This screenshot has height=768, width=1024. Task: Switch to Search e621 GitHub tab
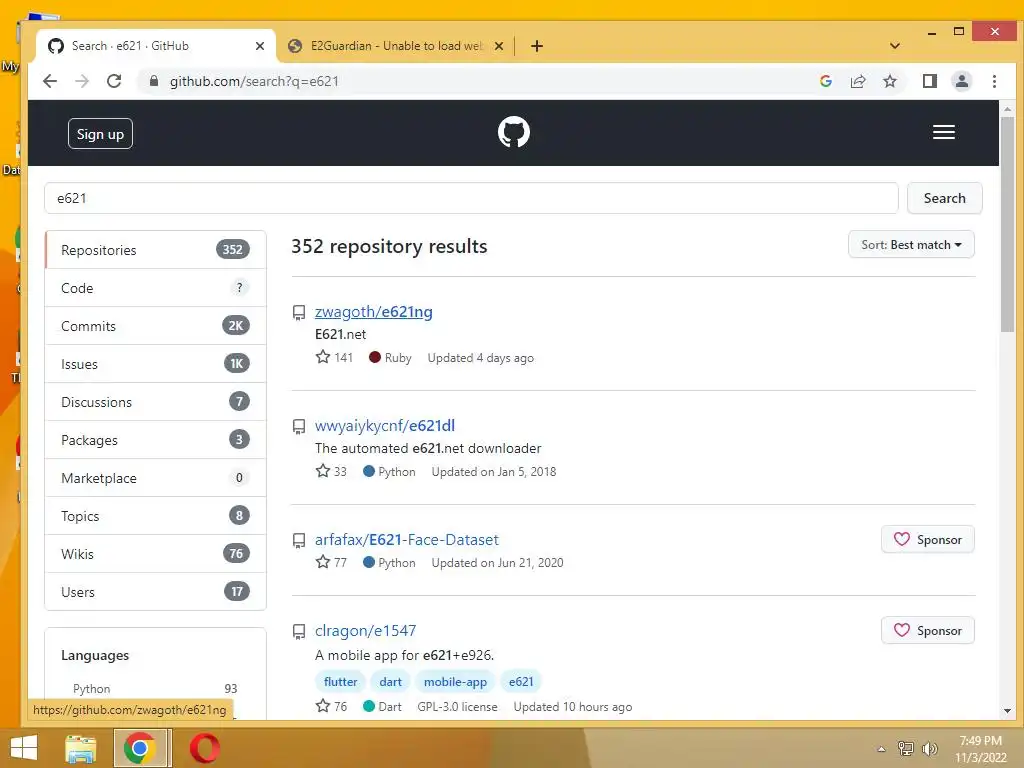(x=155, y=46)
